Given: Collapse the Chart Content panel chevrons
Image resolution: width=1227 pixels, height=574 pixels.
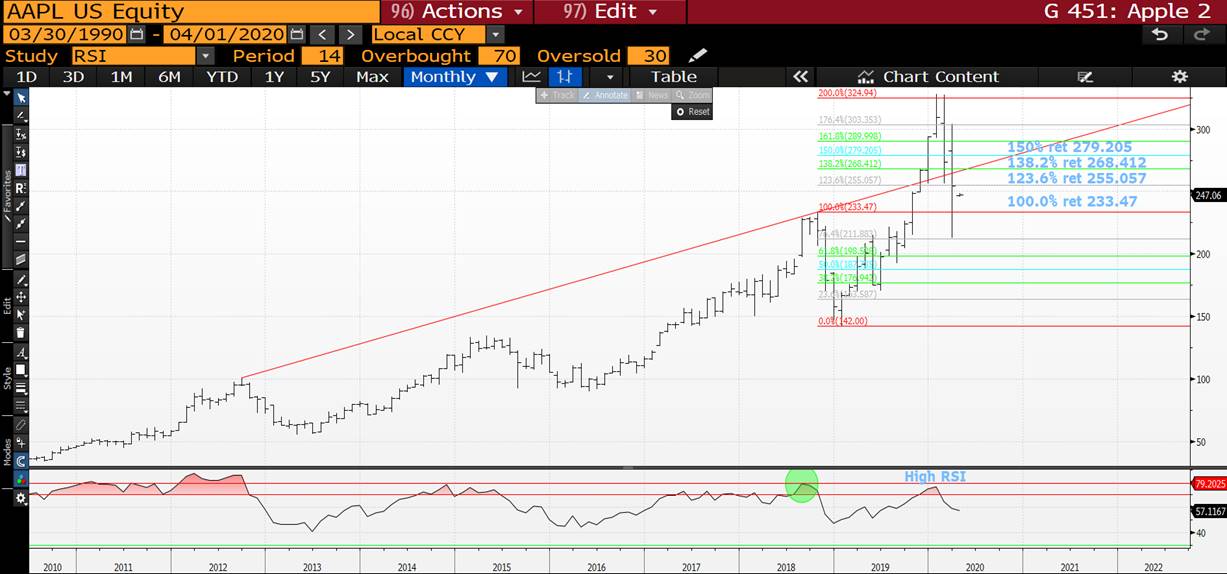Looking at the screenshot, I should click(x=800, y=76).
